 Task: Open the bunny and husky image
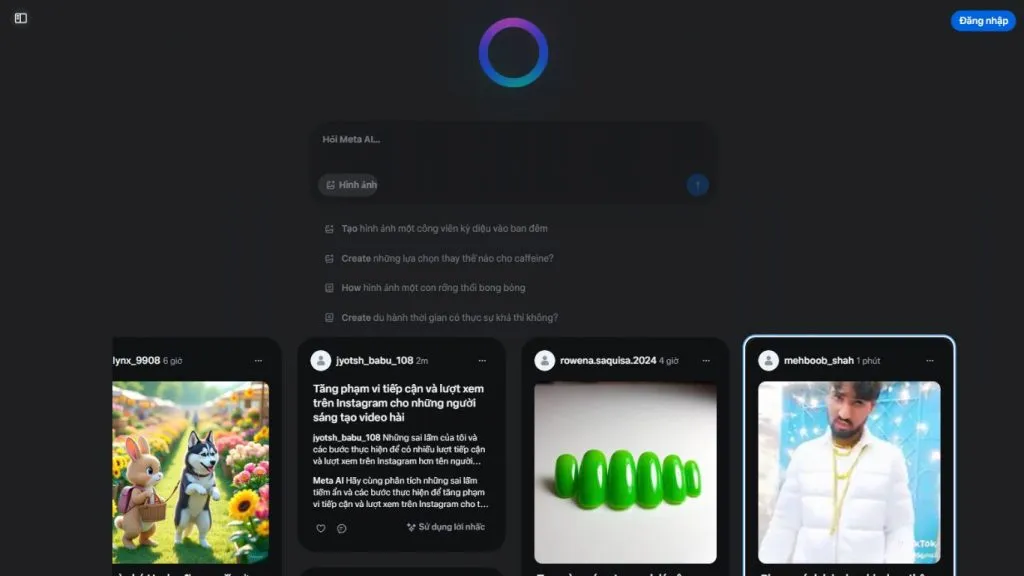point(191,472)
